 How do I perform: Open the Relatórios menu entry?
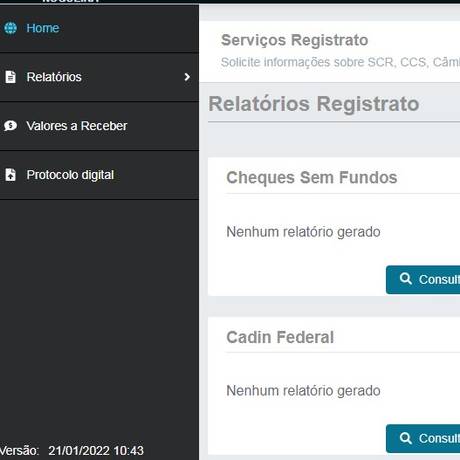(x=99, y=77)
